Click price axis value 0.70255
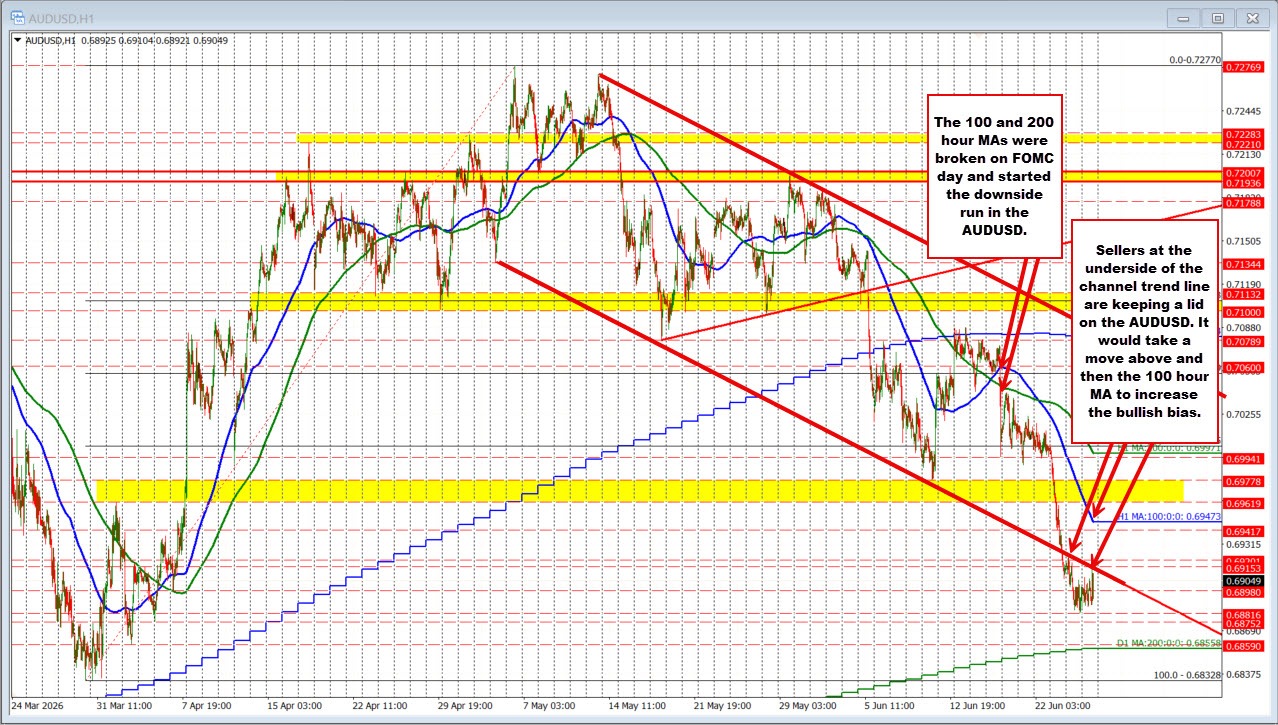 point(1242,414)
